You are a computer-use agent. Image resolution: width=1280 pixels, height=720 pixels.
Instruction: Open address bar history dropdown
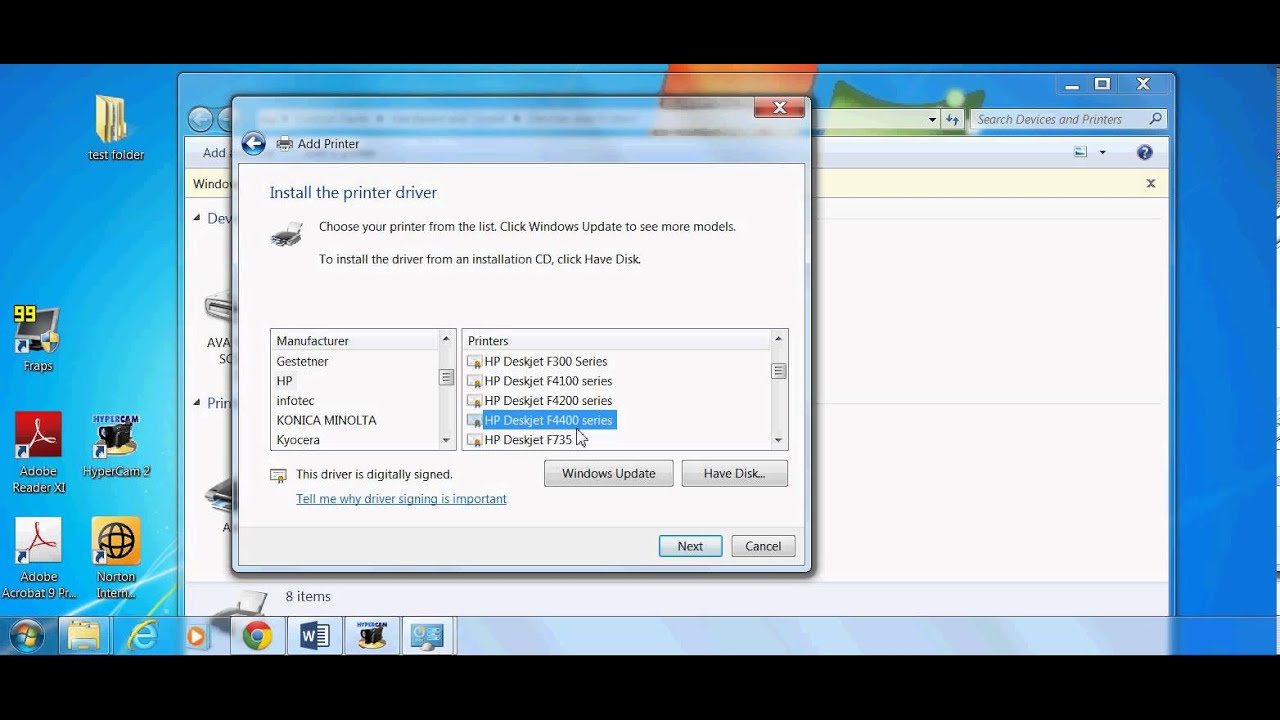coord(932,119)
